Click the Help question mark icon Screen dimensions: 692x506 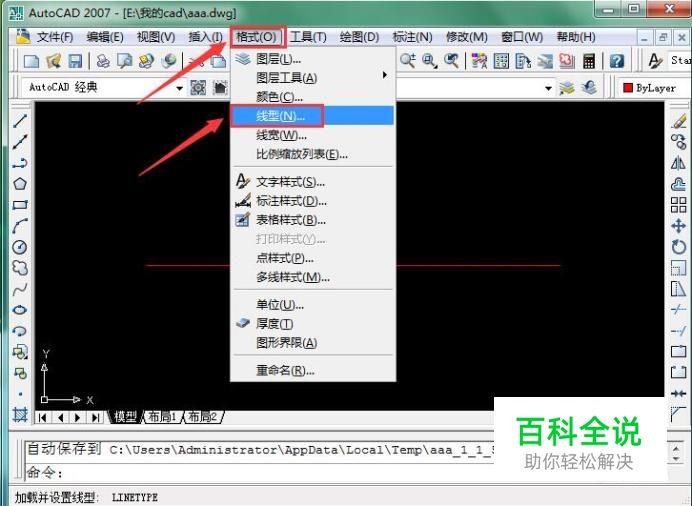point(617,61)
